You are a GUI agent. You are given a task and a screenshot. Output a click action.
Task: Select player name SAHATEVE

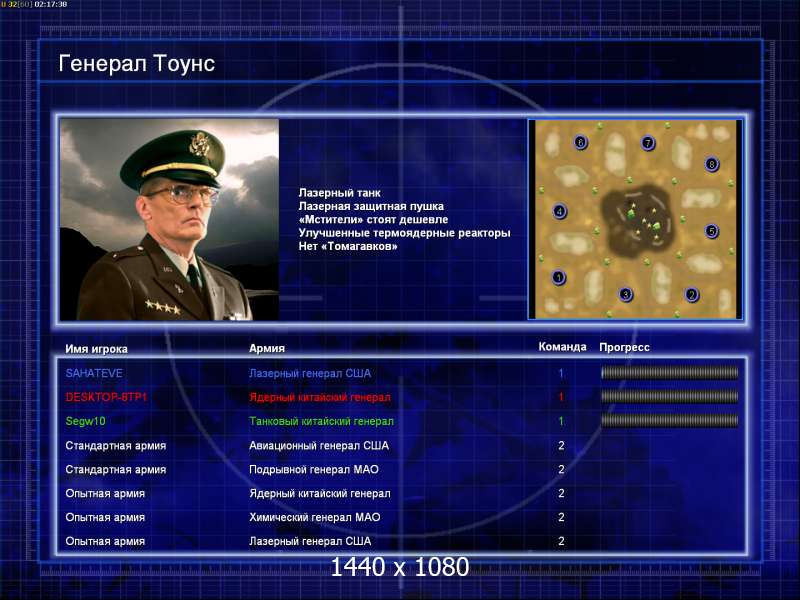[x=94, y=373]
